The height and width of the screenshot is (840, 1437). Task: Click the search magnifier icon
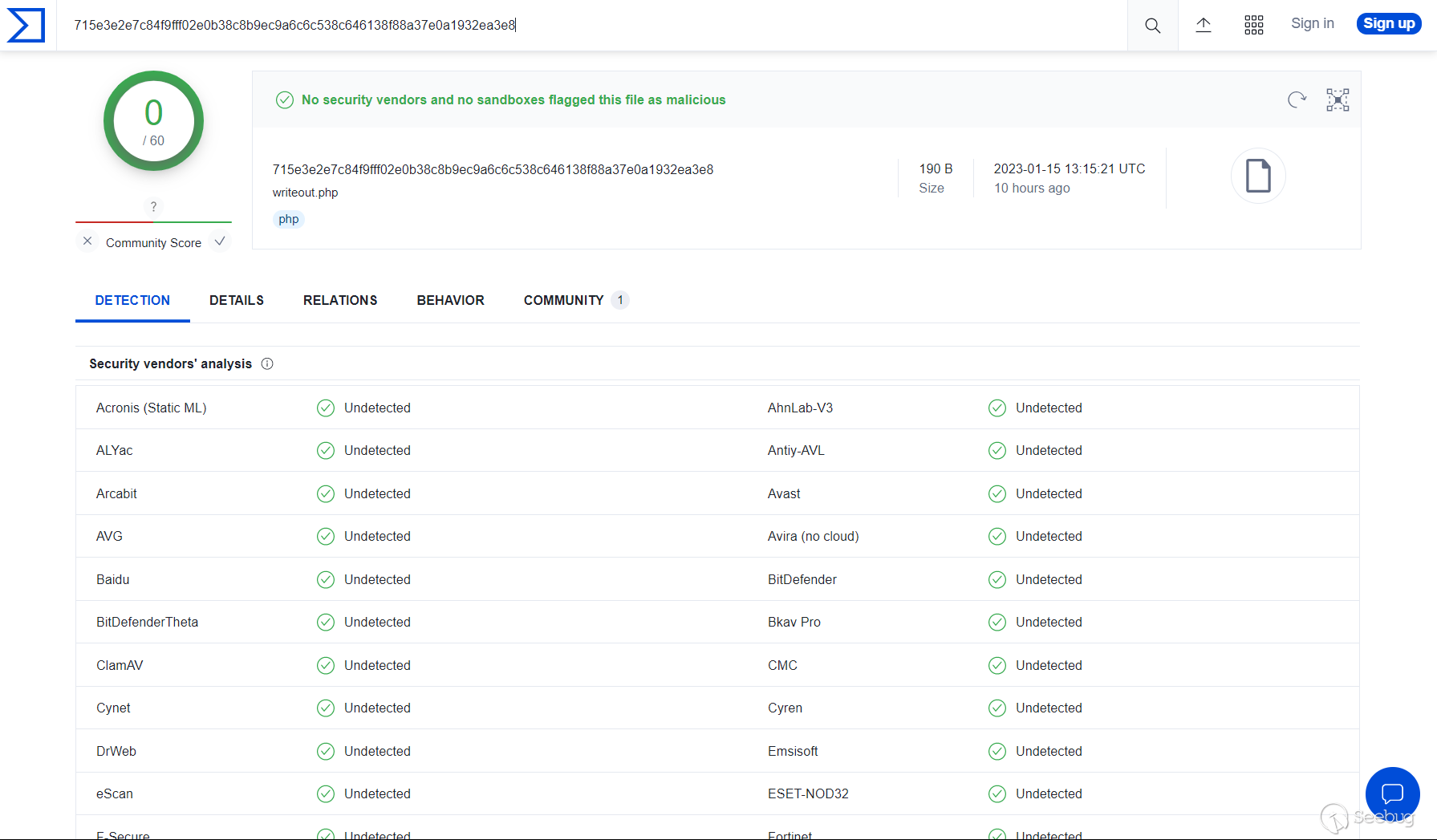pyautogui.click(x=1152, y=25)
